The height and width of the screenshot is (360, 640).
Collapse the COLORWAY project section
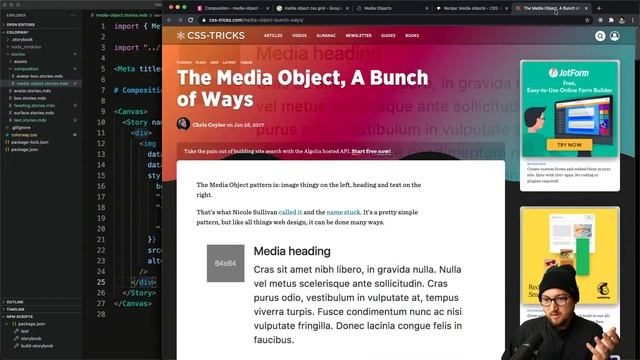tap(41, 32)
